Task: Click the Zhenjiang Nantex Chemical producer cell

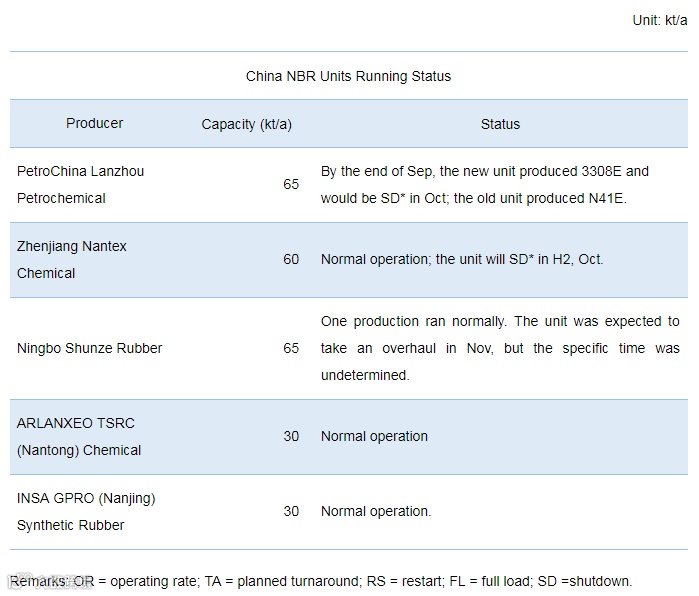Action: pyautogui.click(x=72, y=260)
